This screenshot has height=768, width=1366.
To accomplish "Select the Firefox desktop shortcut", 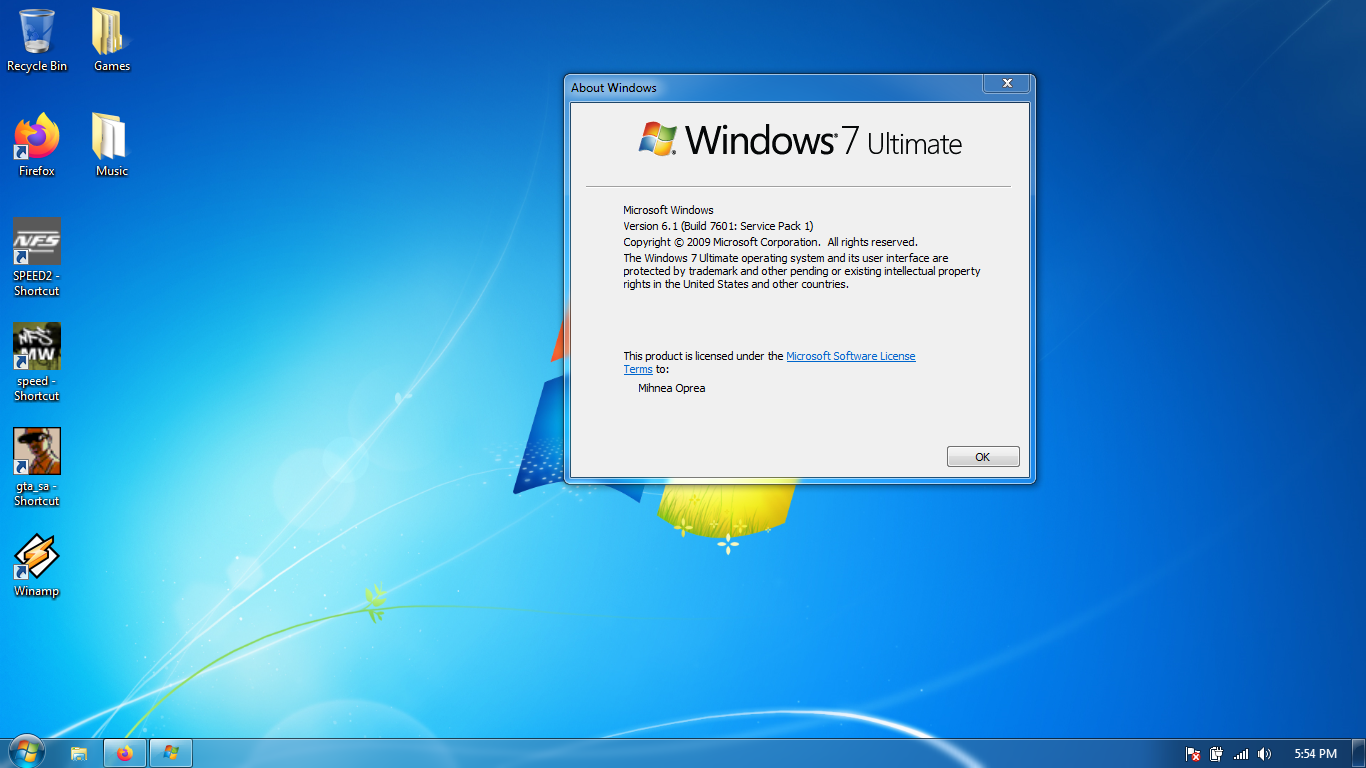I will [x=37, y=145].
